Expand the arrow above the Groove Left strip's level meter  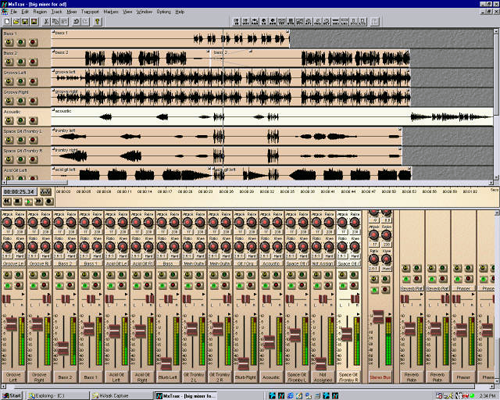(23, 314)
